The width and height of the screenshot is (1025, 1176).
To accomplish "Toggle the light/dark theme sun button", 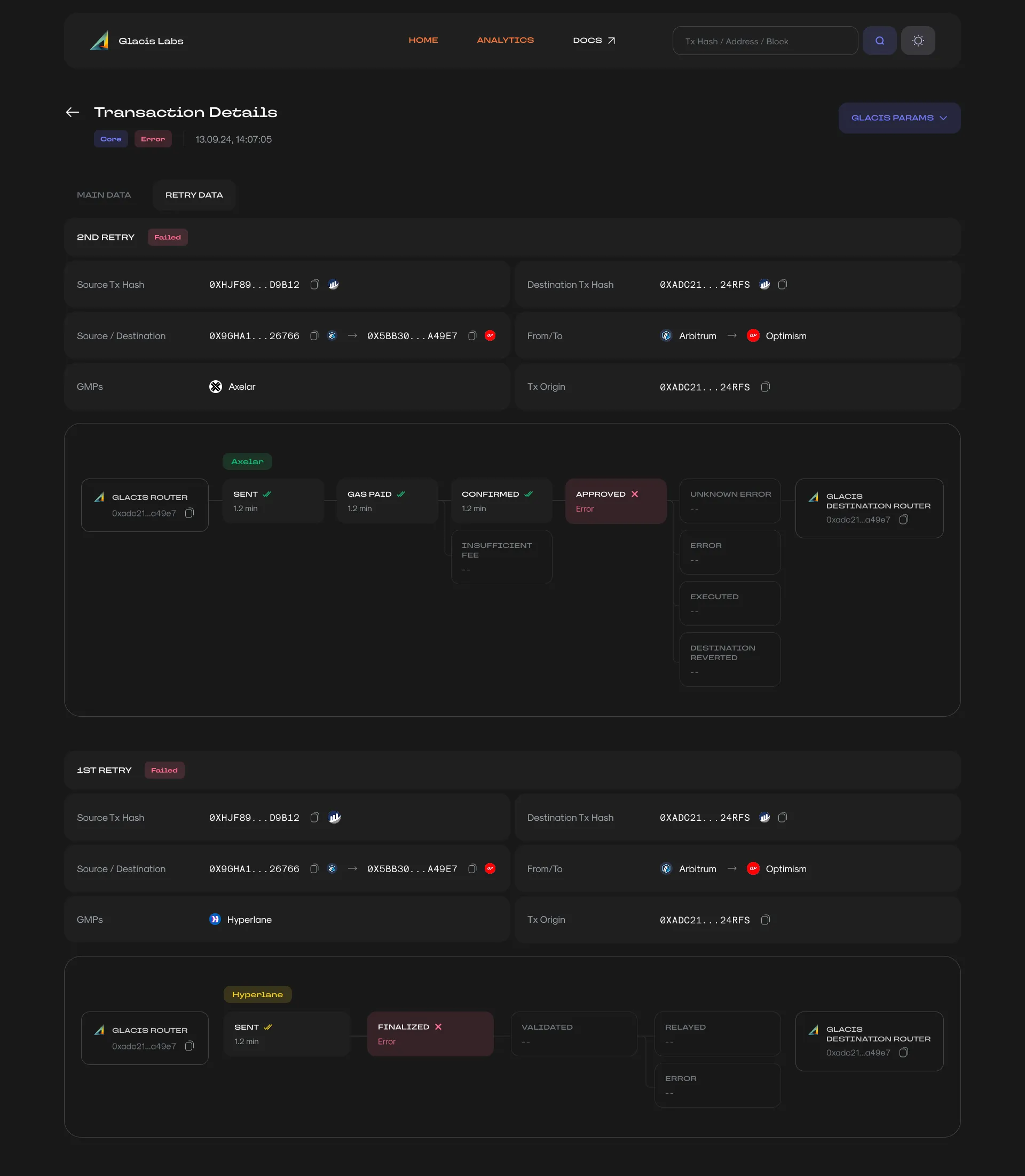I will click(918, 41).
